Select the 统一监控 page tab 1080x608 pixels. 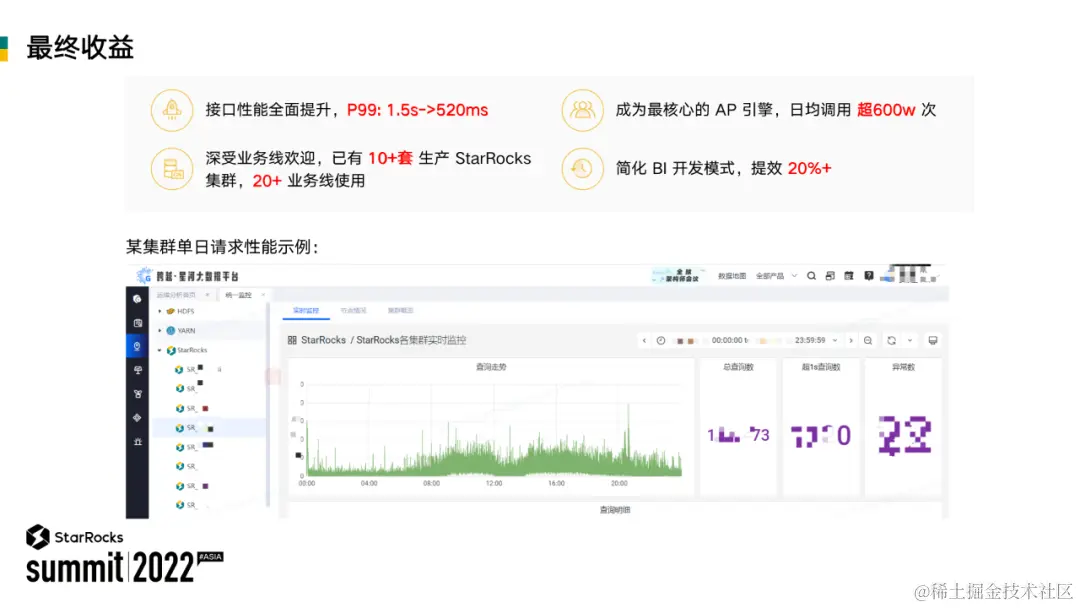(x=238, y=295)
